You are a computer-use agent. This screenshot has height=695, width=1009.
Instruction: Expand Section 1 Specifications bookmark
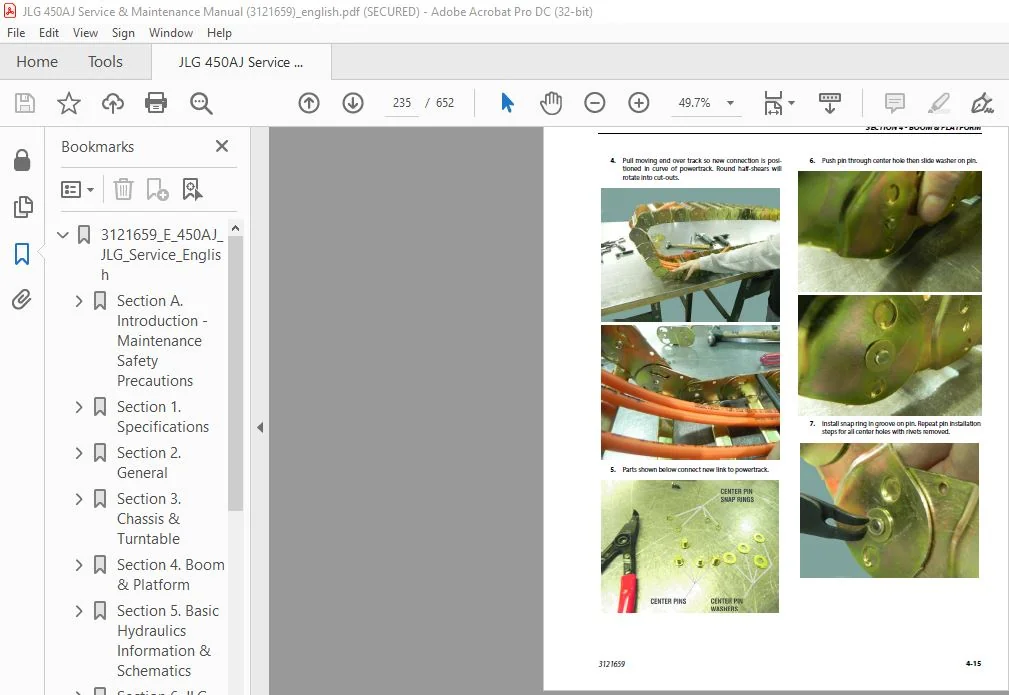(79, 407)
